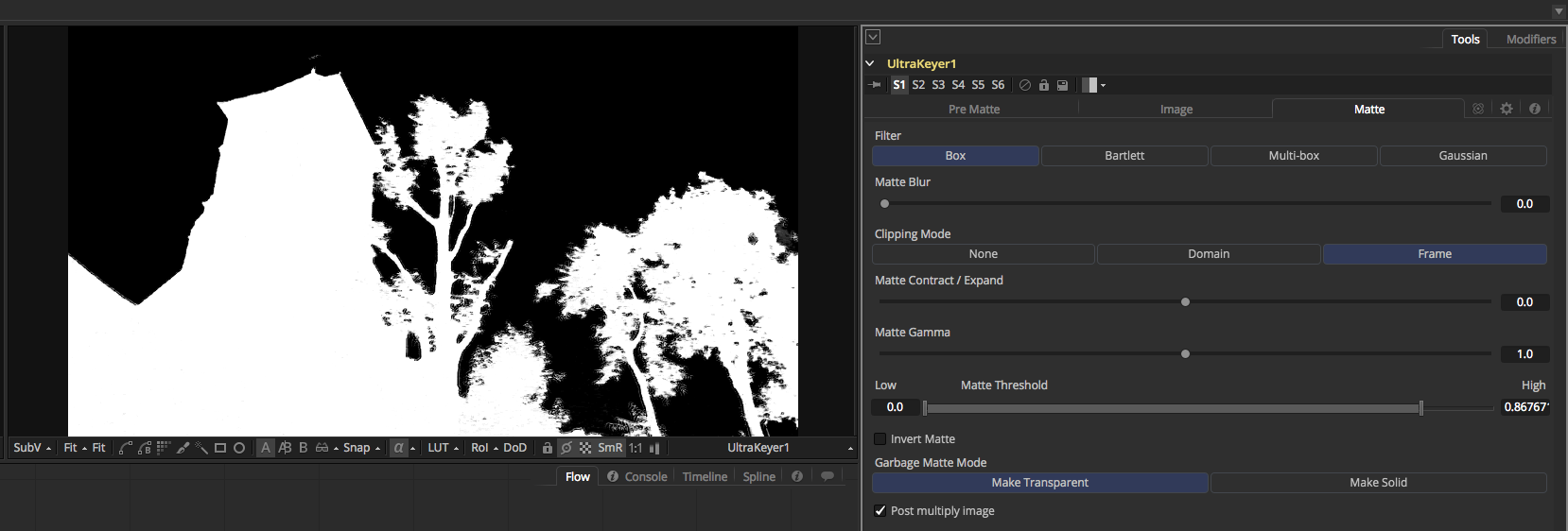Select the Gaussian filter button
1568x531 pixels.
[x=1462, y=156]
